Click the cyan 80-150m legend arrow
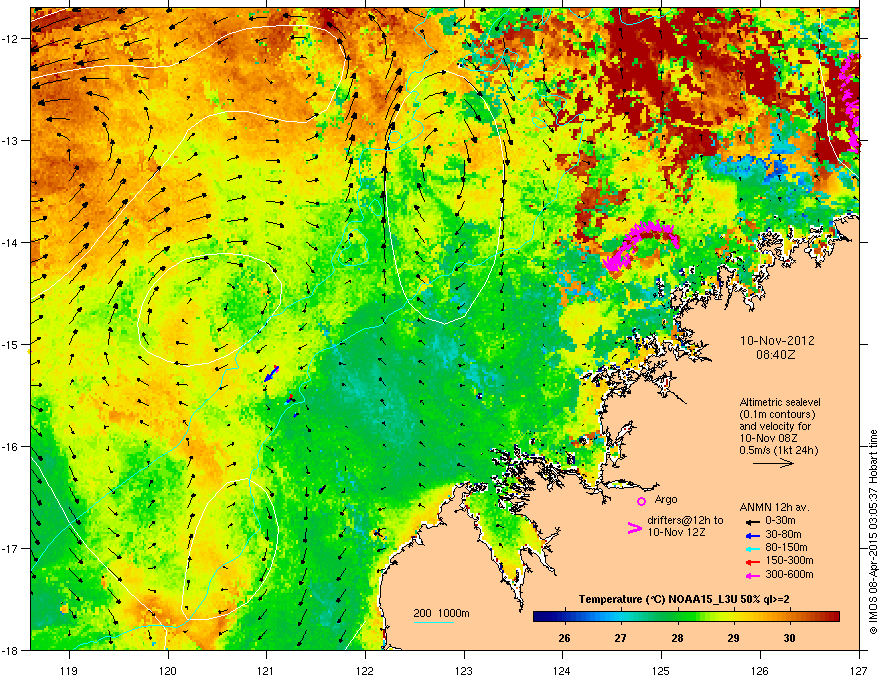The height and width of the screenshot is (680, 880). coord(753,548)
